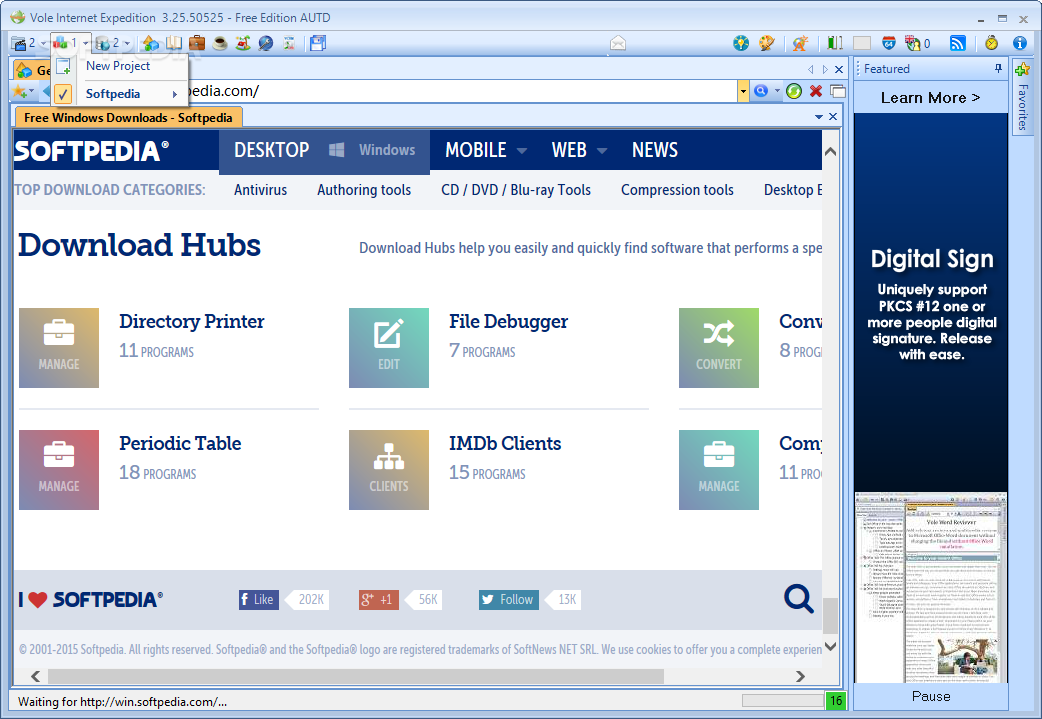Toggle the checked Softpedia project checkmark
The image size is (1042, 719).
[62, 94]
